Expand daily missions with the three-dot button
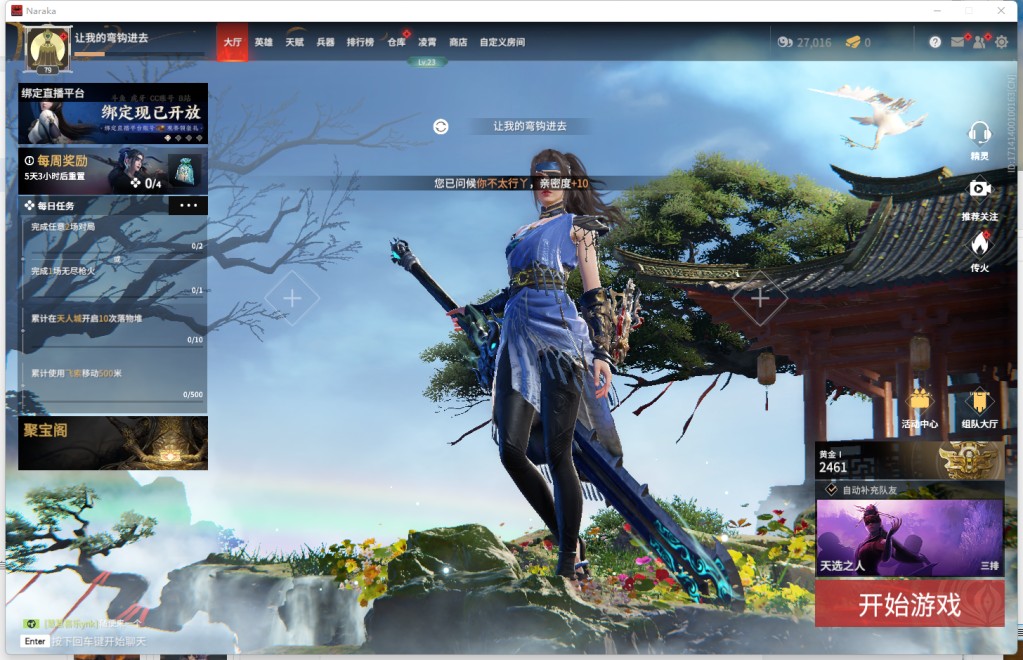 point(189,205)
